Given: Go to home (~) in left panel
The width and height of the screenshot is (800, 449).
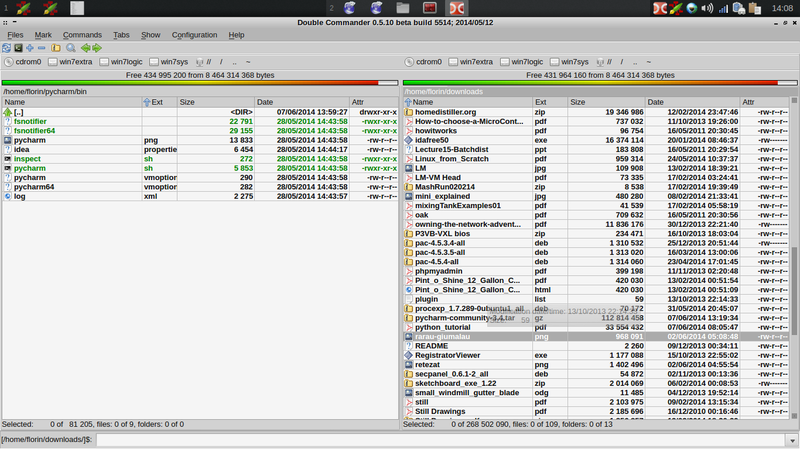Looking at the screenshot, I should pyautogui.click(x=248, y=62).
